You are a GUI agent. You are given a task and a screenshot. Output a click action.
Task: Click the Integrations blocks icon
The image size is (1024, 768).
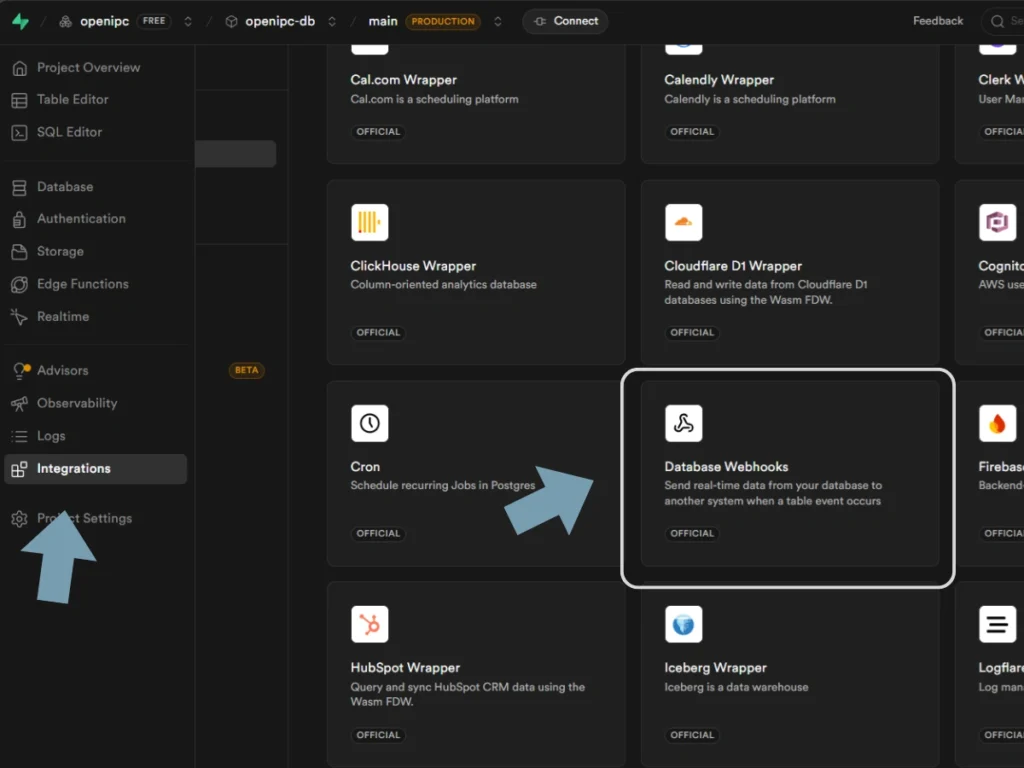20,469
